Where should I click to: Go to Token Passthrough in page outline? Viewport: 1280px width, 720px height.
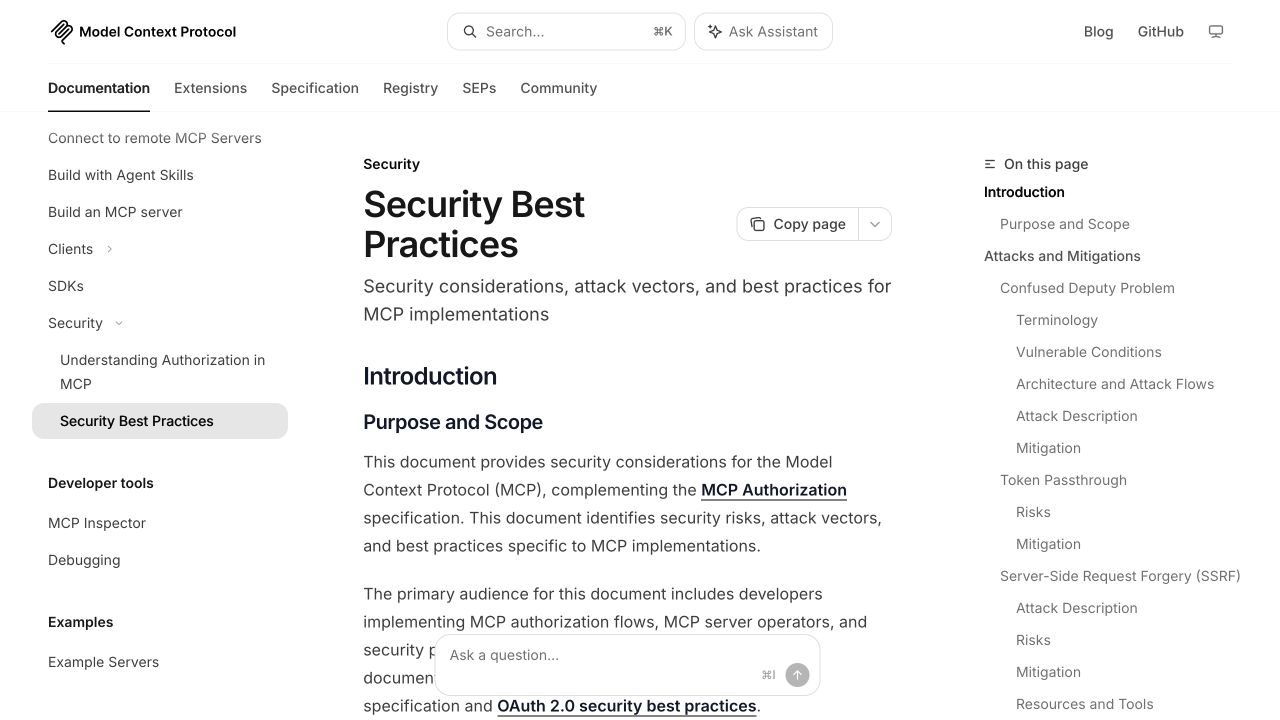point(1063,480)
